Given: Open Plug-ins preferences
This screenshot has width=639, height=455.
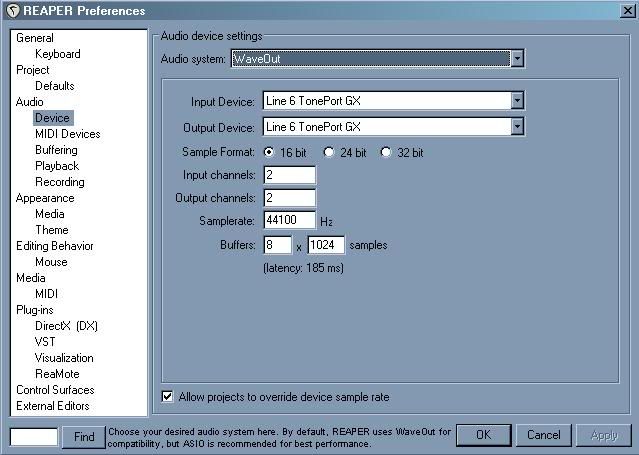Looking at the screenshot, I should pyautogui.click(x=35, y=310).
